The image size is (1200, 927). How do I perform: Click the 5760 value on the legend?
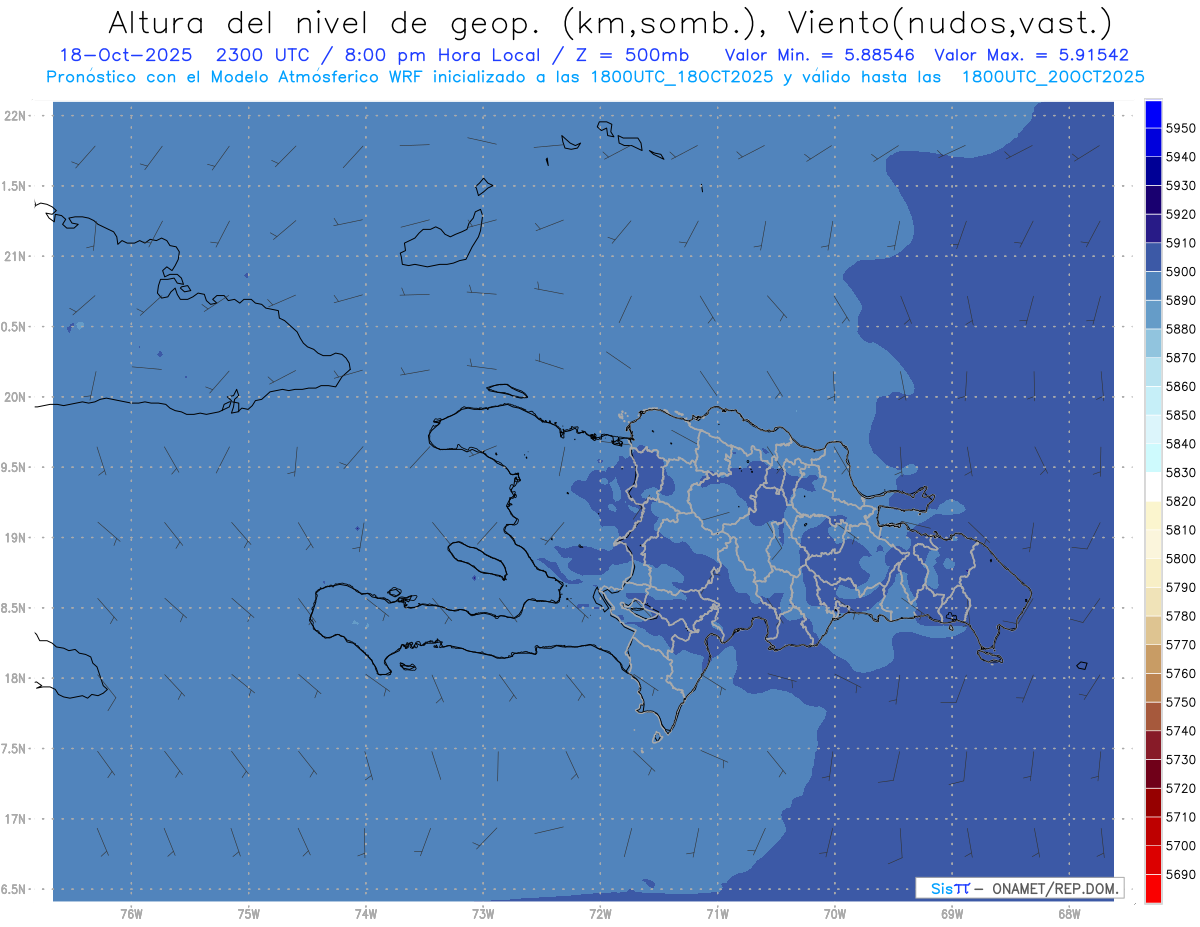point(1180,673)
